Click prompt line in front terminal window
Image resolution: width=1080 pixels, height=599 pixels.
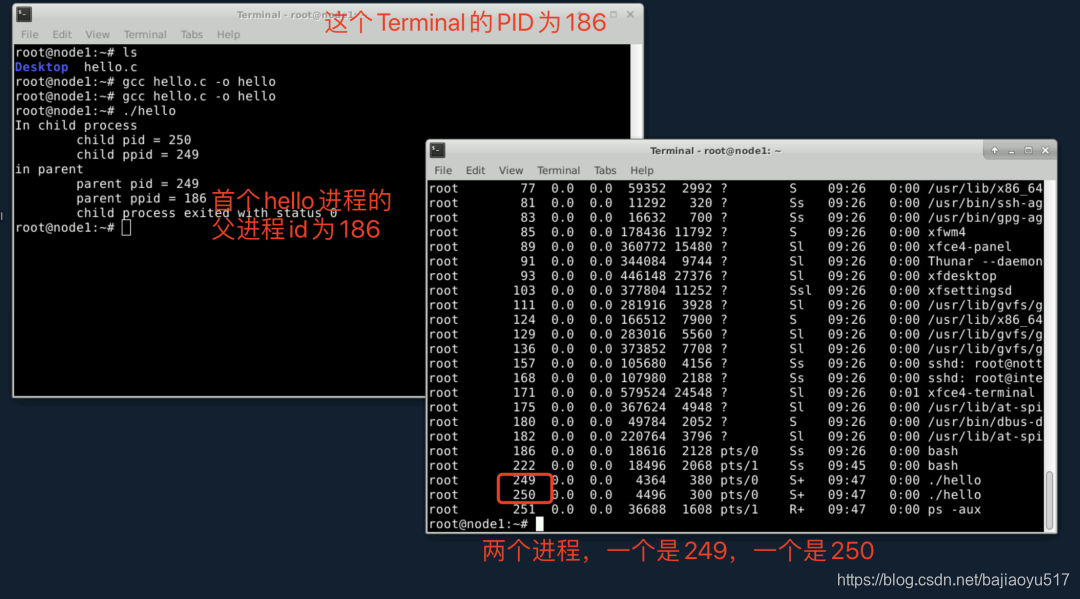[486, 524]
